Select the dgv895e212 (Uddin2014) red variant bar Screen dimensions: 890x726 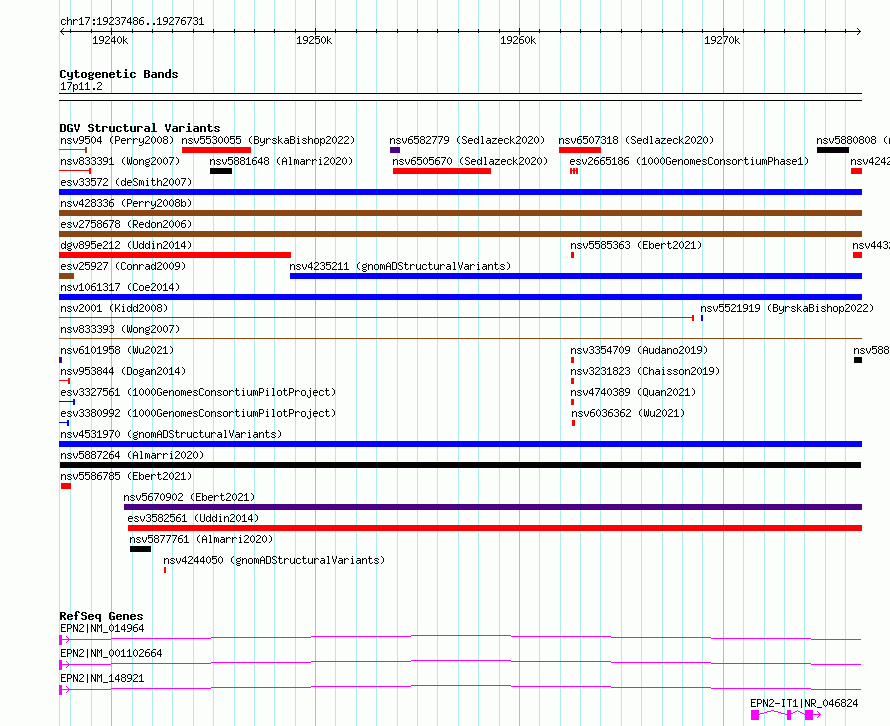pos(175,255)
